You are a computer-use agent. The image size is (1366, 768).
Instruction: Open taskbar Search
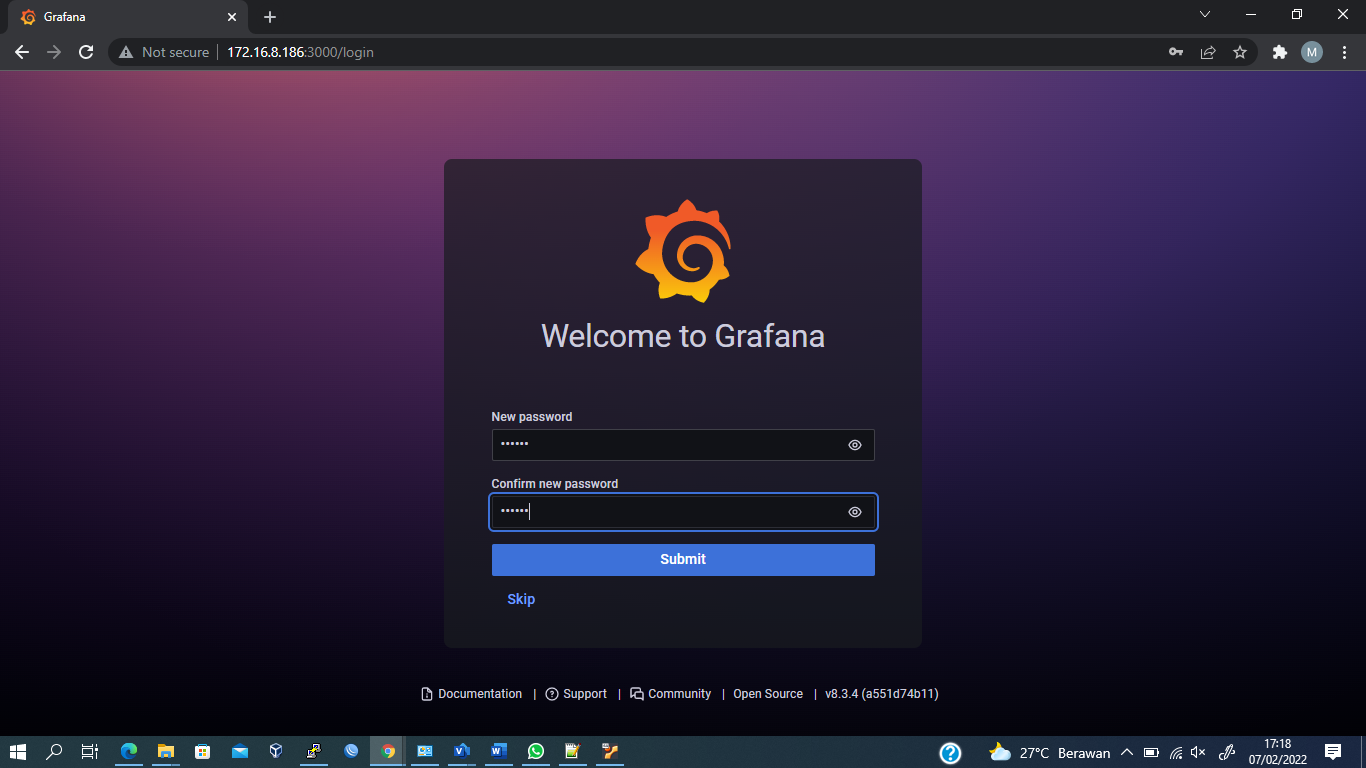coord(55,752)
